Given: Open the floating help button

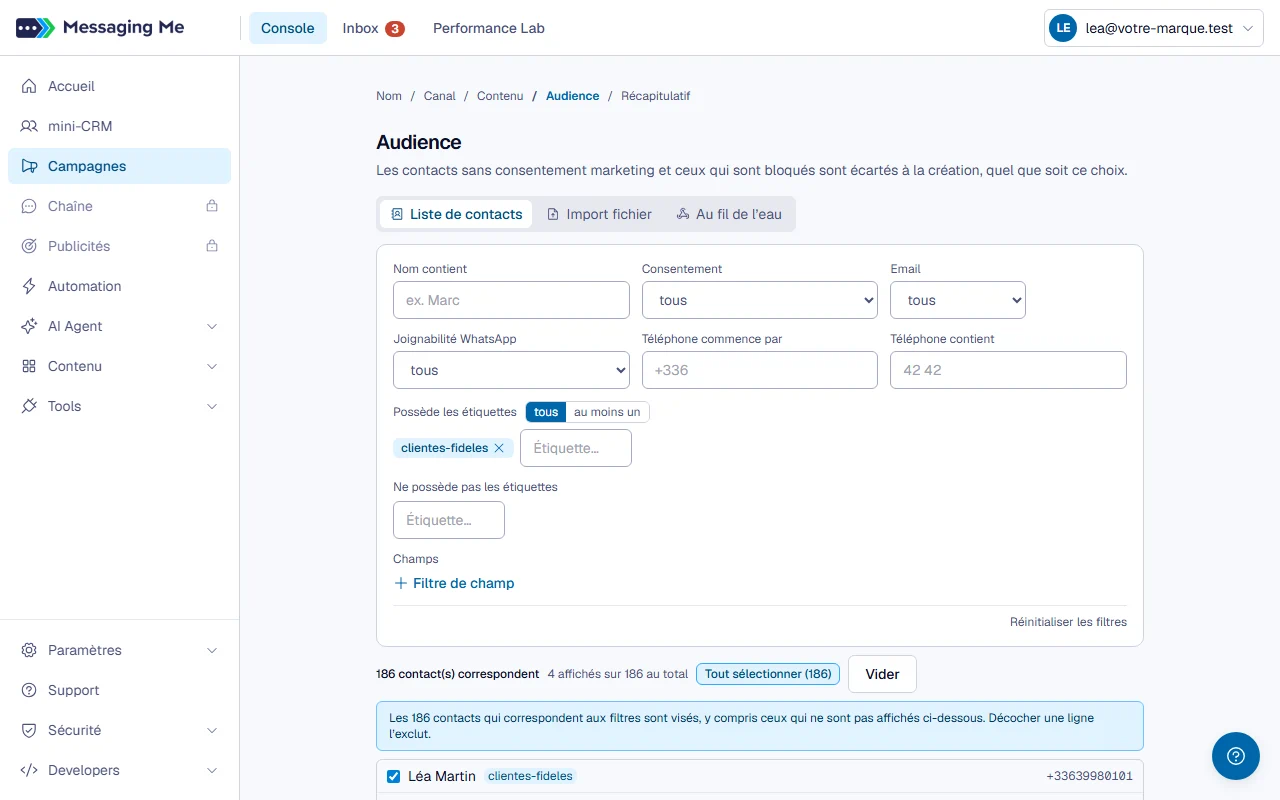Looking at the screenshot, I should pos(1236,756).
